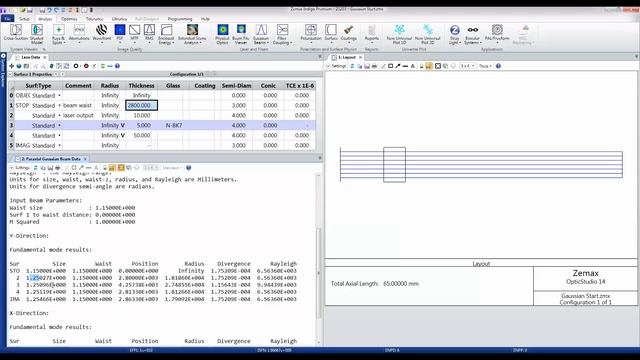
Task: Close the Lens Data tab
Action: pyautogui.click(x=45, y=57)
